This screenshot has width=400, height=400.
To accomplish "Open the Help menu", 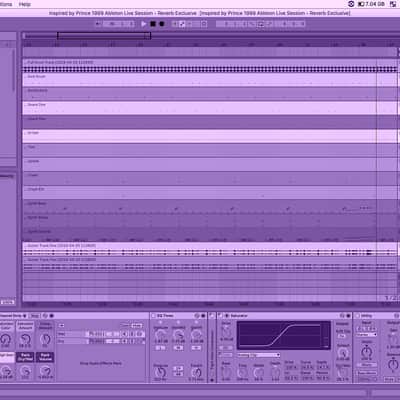I will (25, 4).
